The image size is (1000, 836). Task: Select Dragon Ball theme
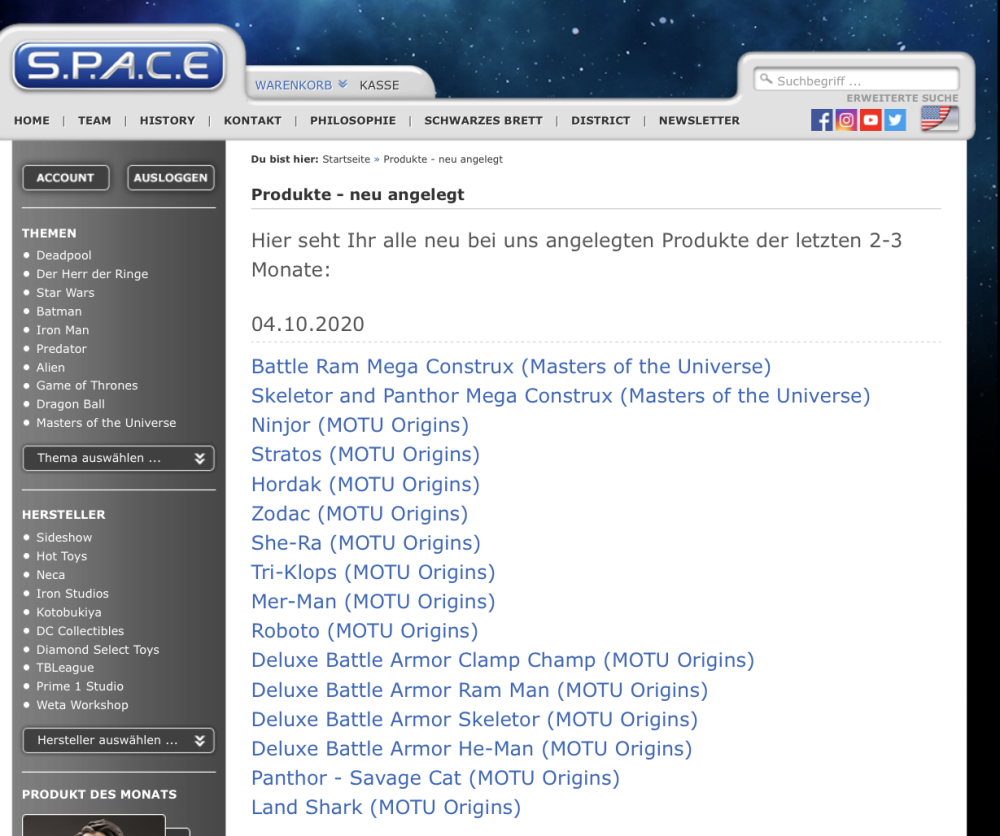tap(70, 404)
